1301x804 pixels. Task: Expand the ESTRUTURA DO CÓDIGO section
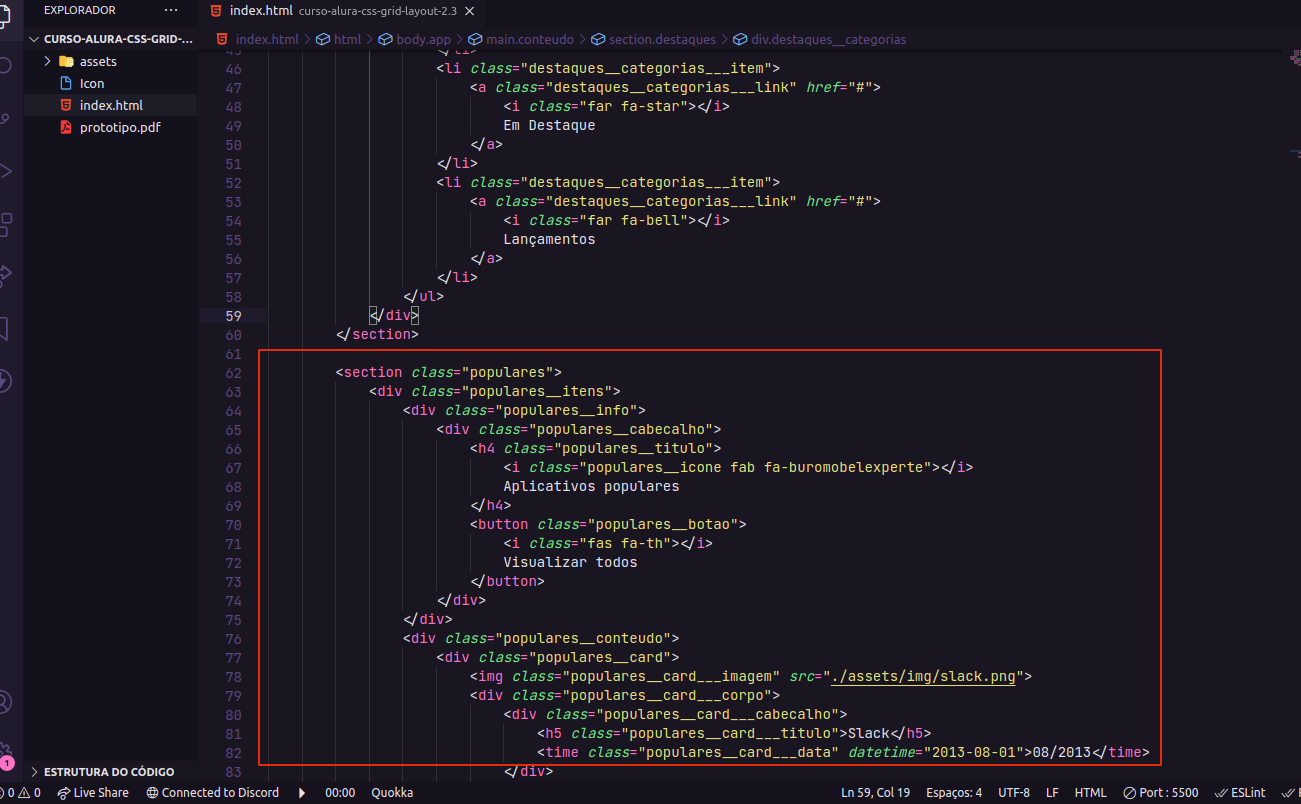110,772
